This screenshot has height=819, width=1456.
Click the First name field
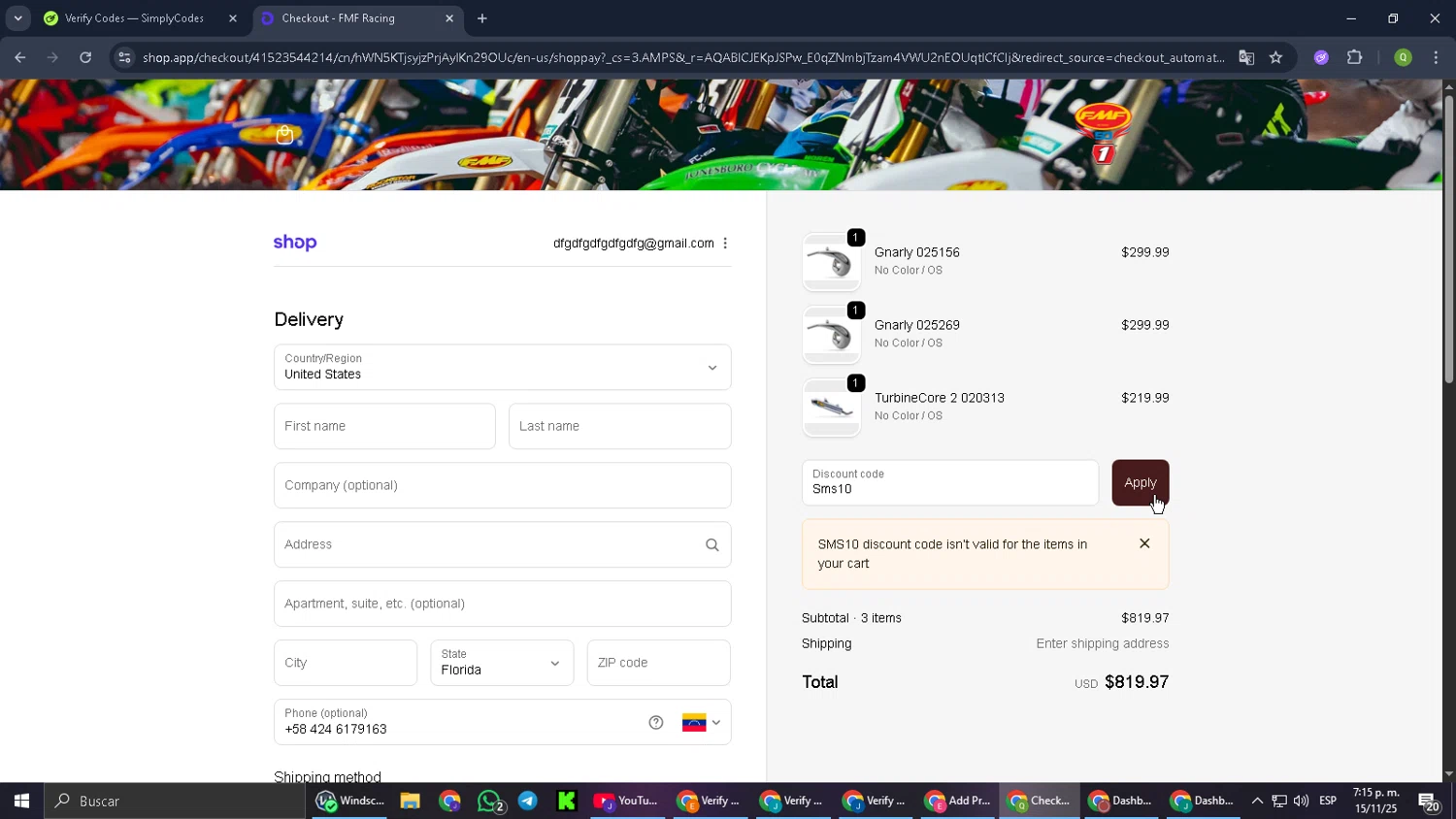[x=385, y=427]
